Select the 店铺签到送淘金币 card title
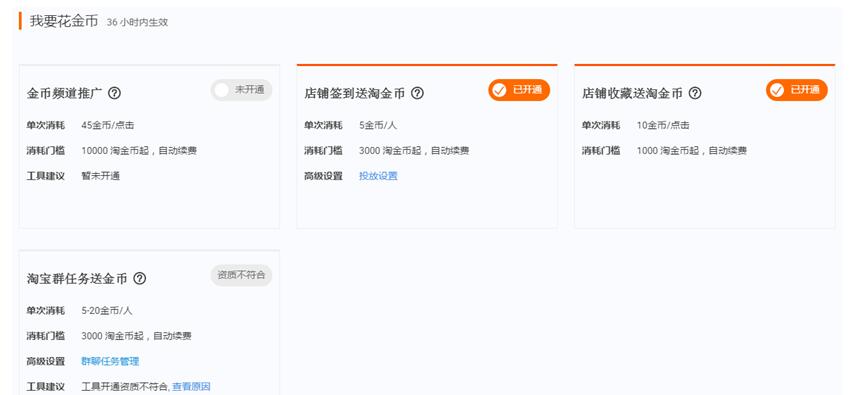 pyautogui.click(x=355, y=93)
